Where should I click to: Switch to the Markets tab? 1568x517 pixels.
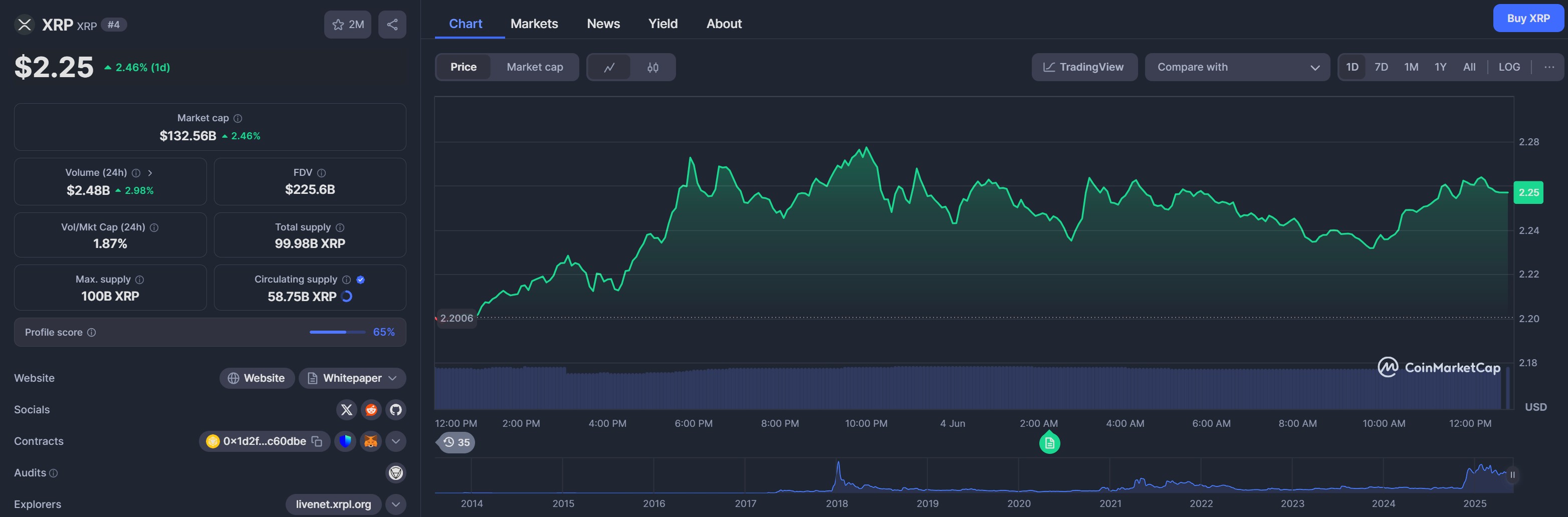(x=534, y=24)
